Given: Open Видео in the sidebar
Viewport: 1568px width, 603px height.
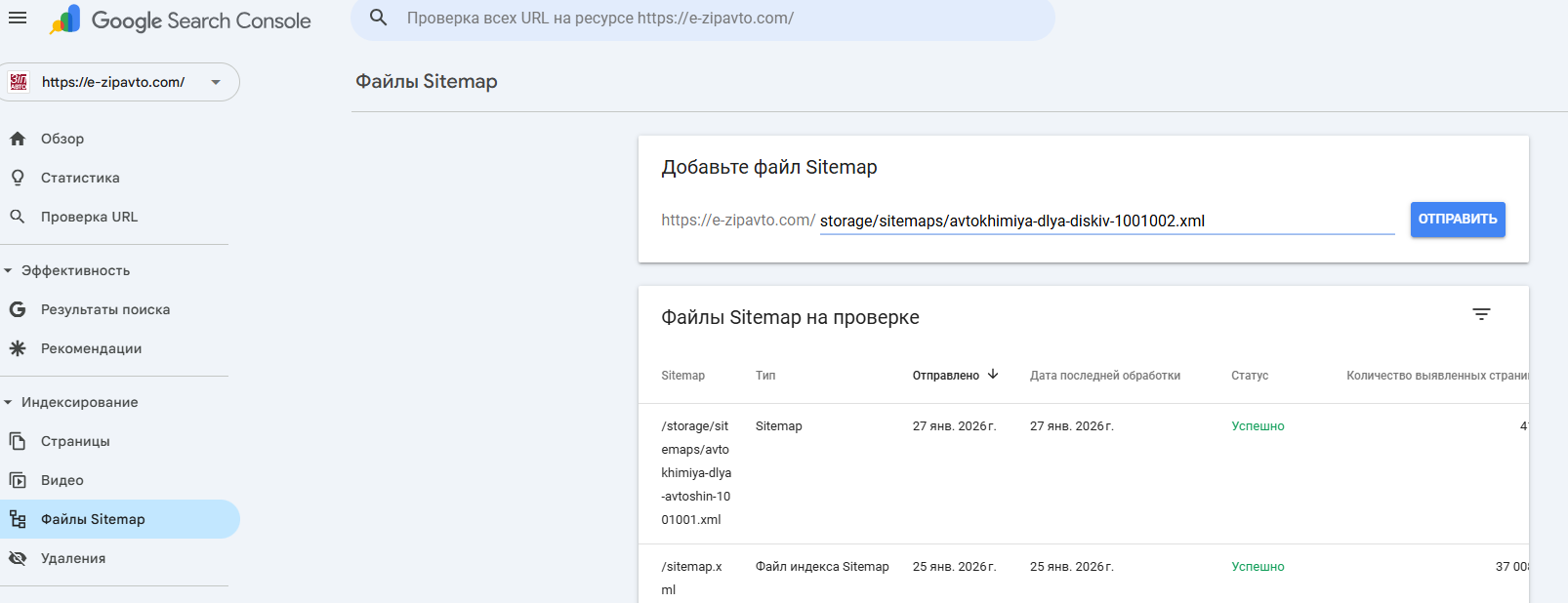Looking at the screenshot, I should [x=62, y=480].
